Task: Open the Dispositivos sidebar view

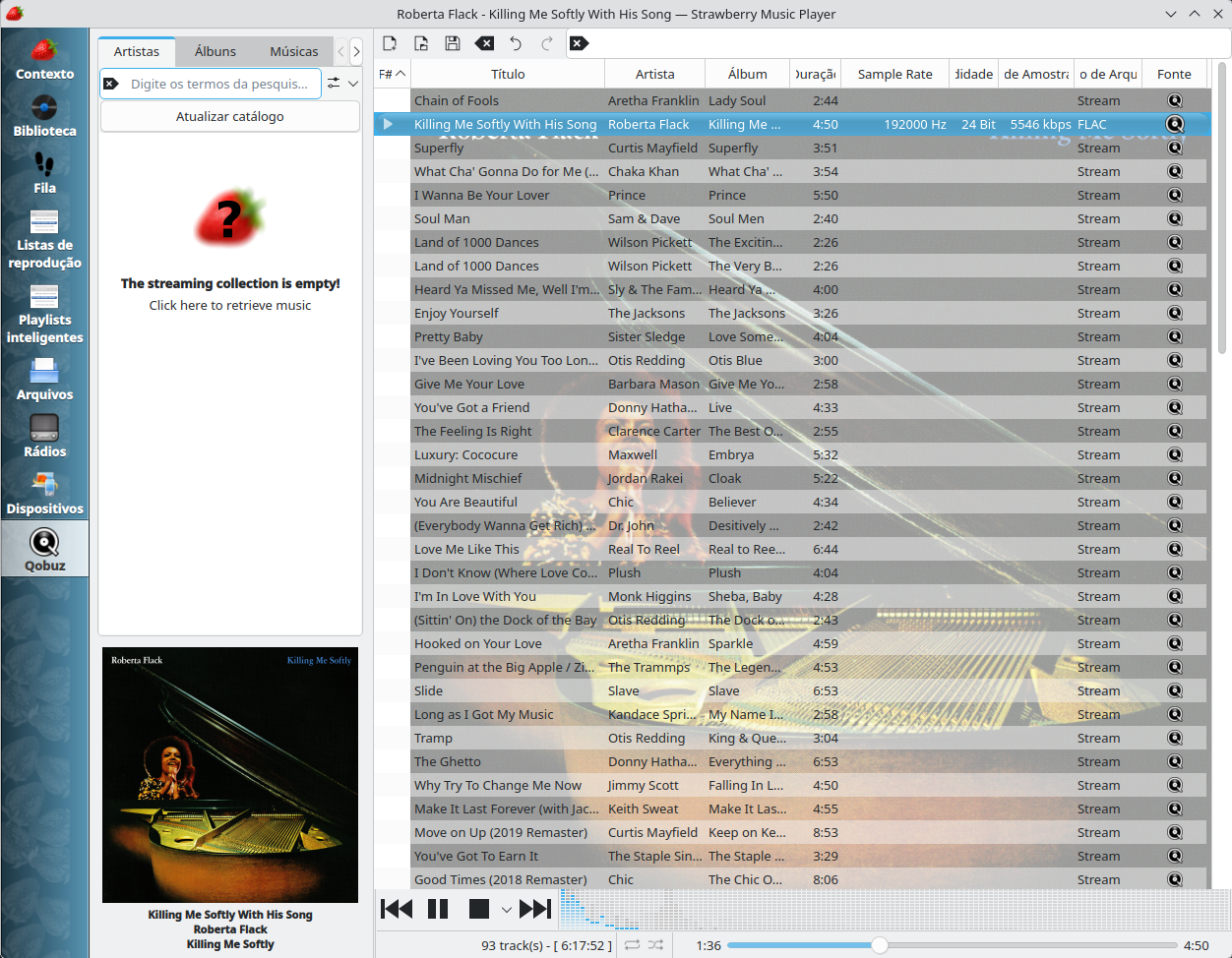Action: pos(44,494)
